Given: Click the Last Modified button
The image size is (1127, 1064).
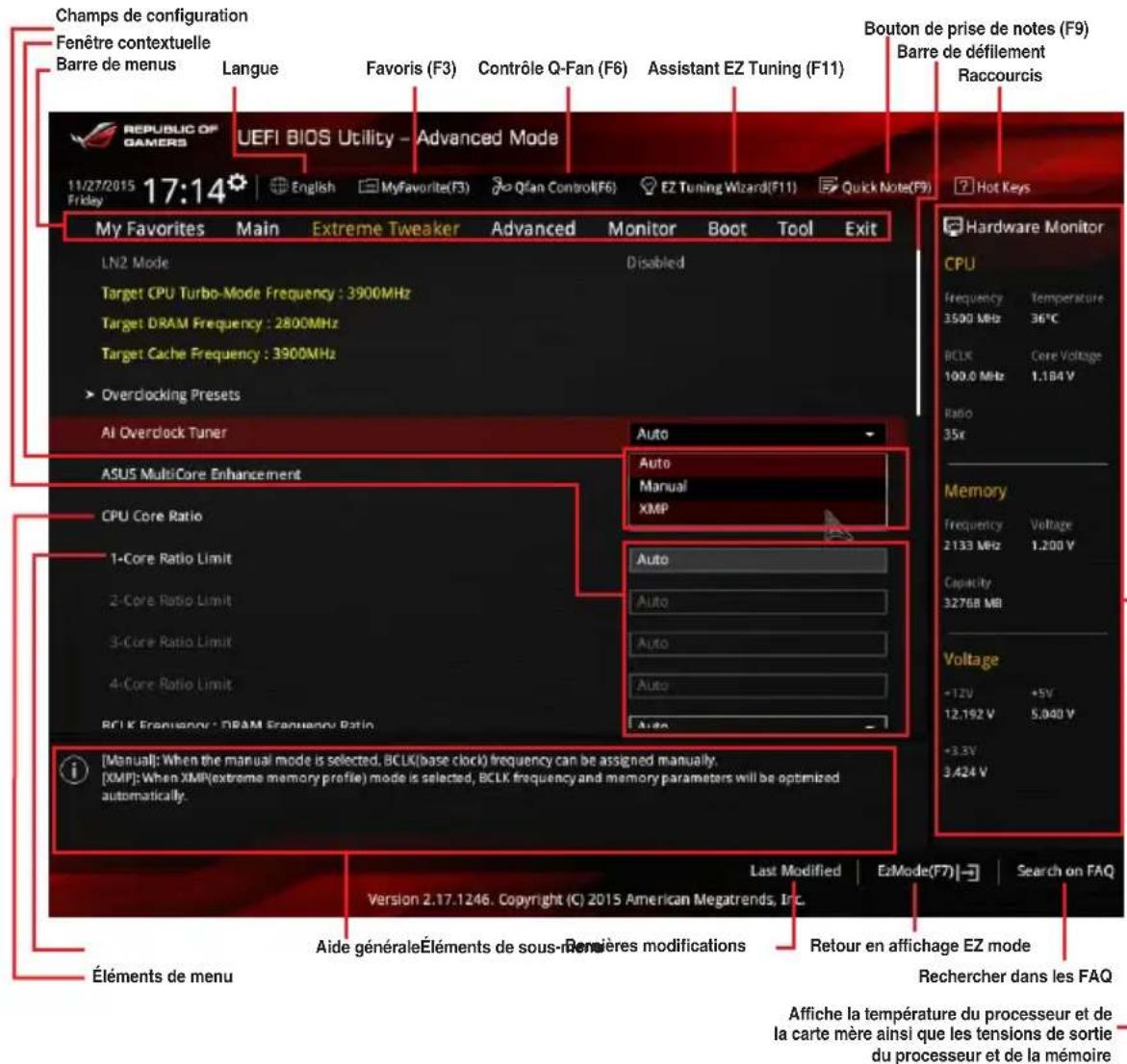Looking at the screenshot, I should [x=795, y=871].
